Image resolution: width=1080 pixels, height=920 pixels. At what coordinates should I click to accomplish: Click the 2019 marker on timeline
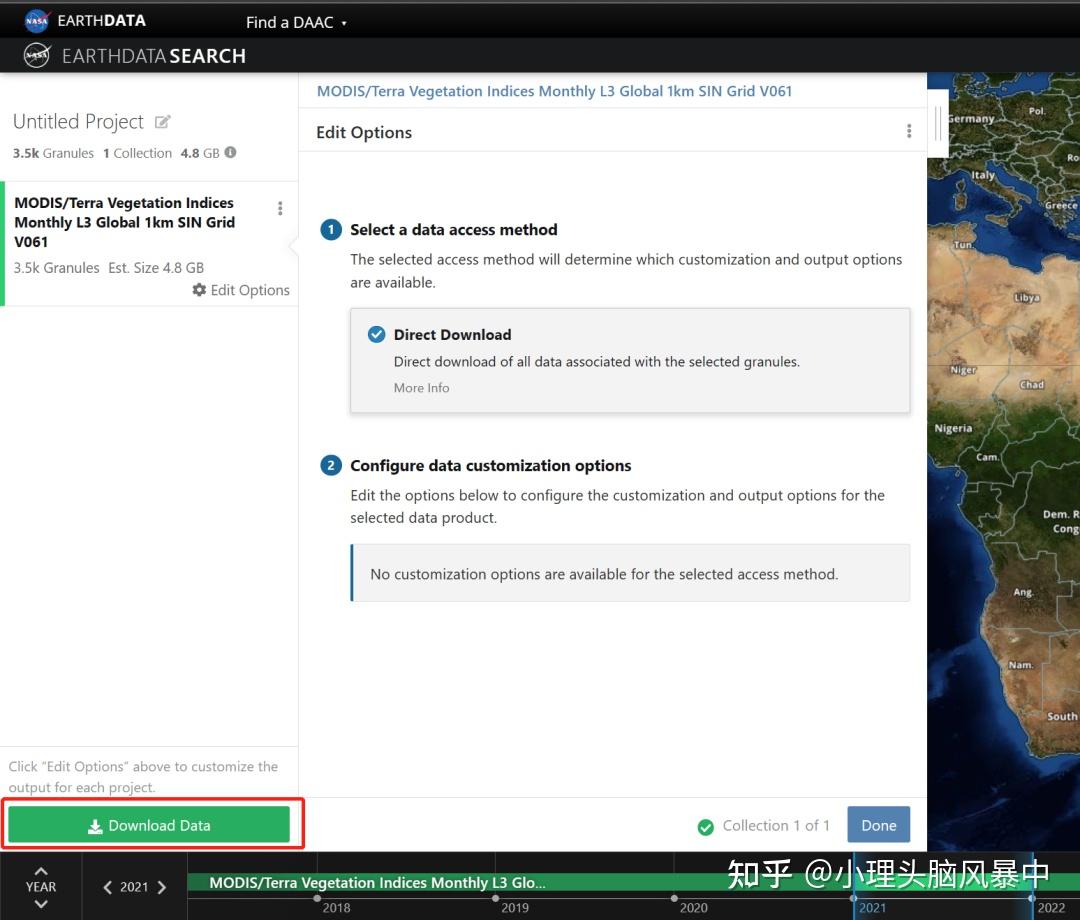click(497, 899)
